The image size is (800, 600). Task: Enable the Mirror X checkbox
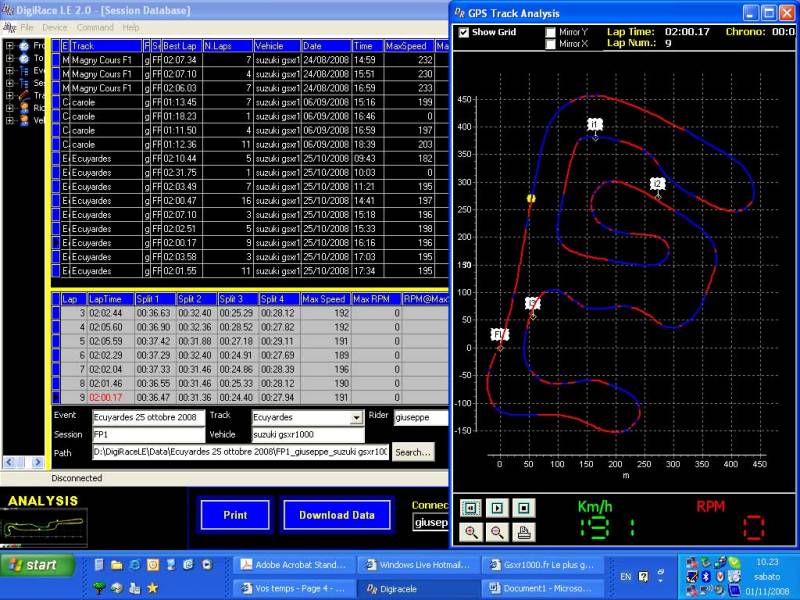tap(550, 44)
